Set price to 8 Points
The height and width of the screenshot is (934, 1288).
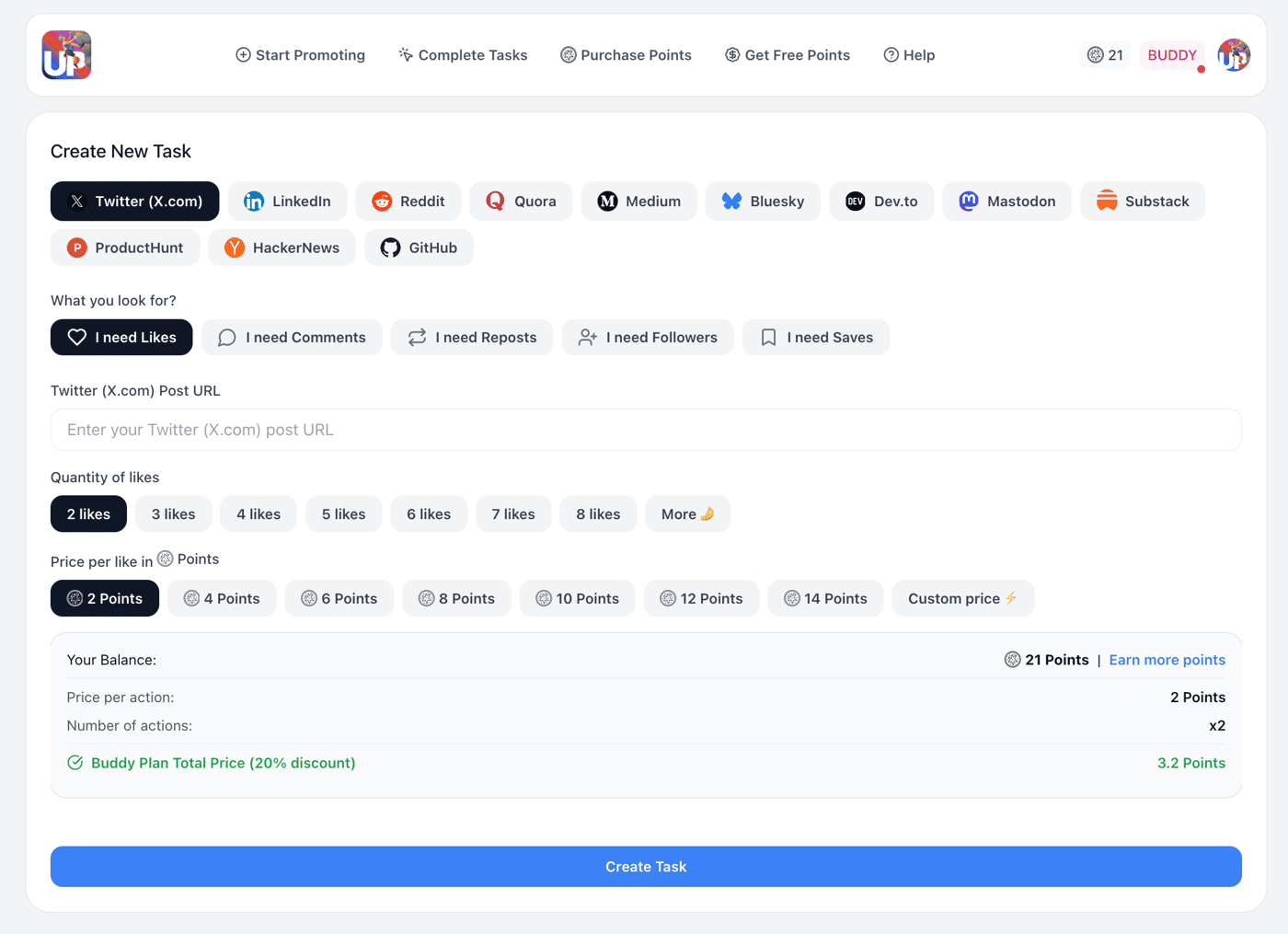[x=456, y=599]
